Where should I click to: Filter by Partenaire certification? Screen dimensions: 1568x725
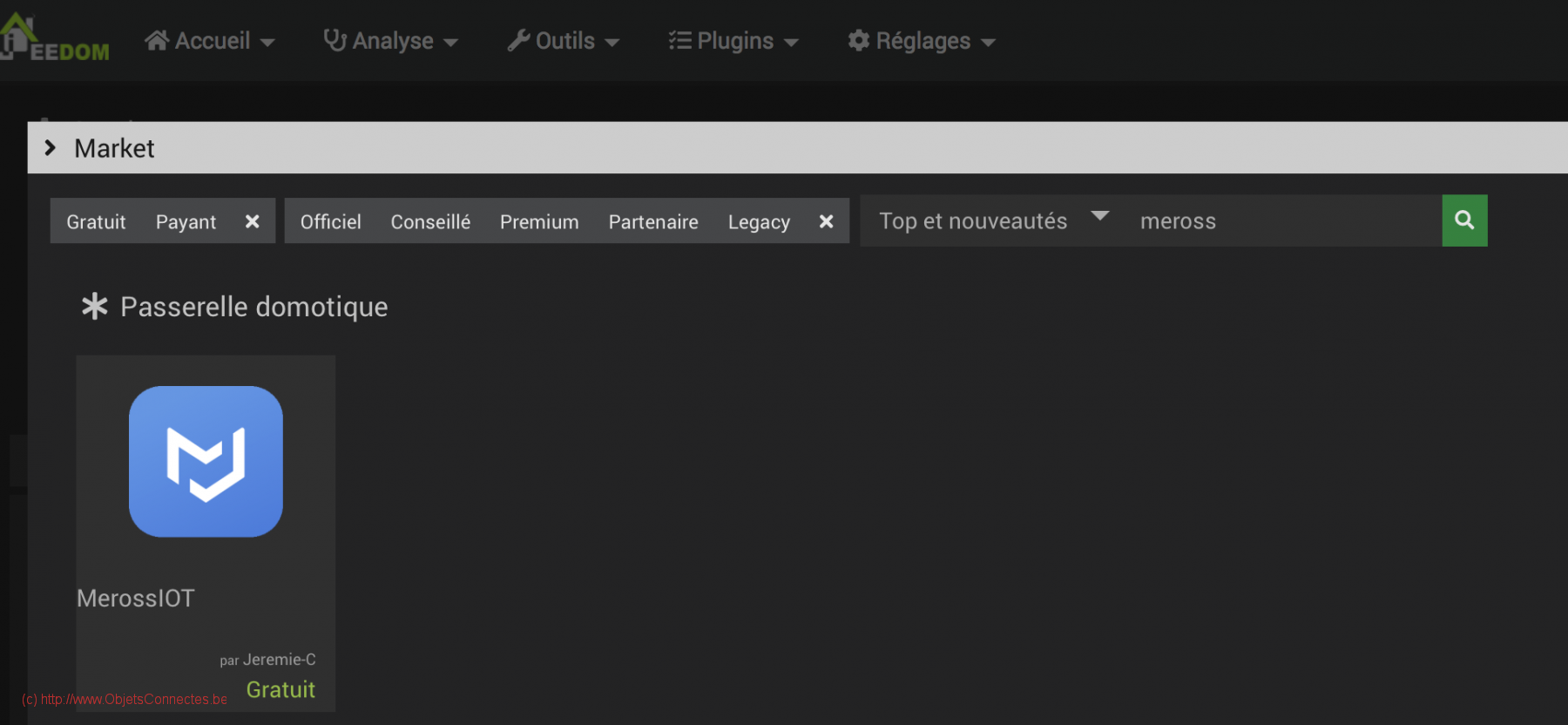pos(653,222)
